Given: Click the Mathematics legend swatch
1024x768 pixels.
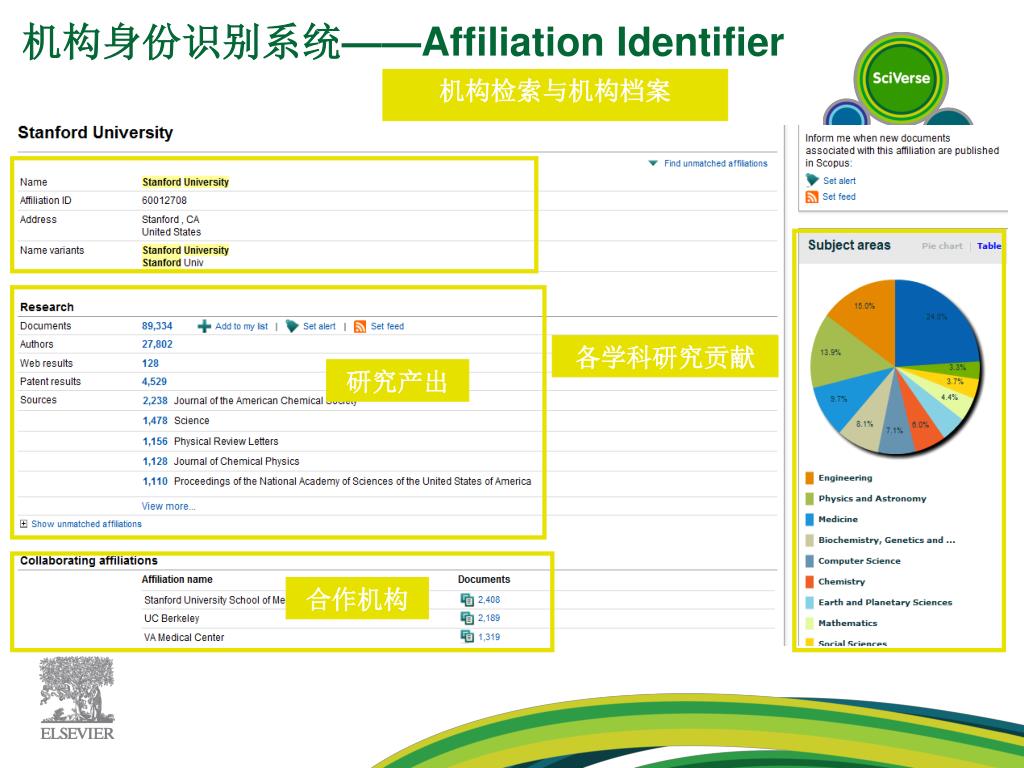Looking at the screenshot, I should pyautogui.click(x=810, y=623).
